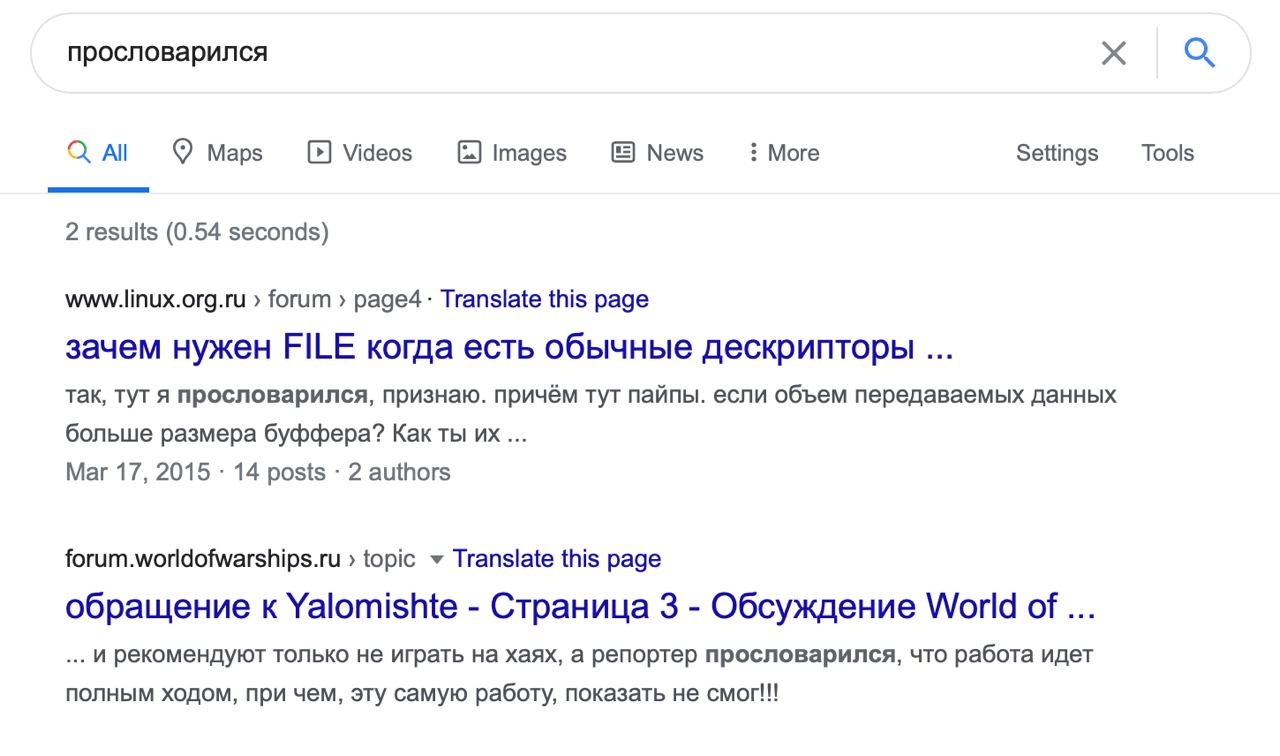Image resolution: width=1280 pixels, height=756 pixels.
Task: Click snippet text 'так, тут я прословарился'
Action: [x=217, y=396]
